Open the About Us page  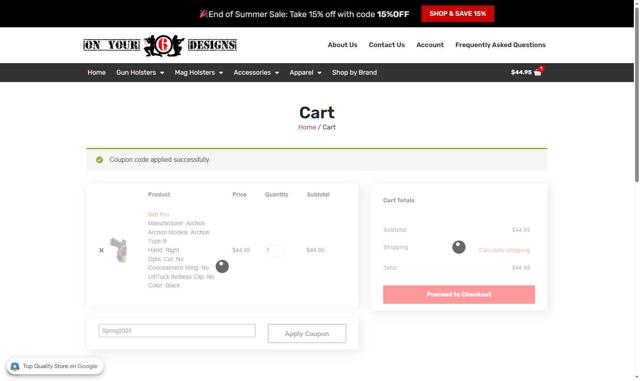click(342, 45)
